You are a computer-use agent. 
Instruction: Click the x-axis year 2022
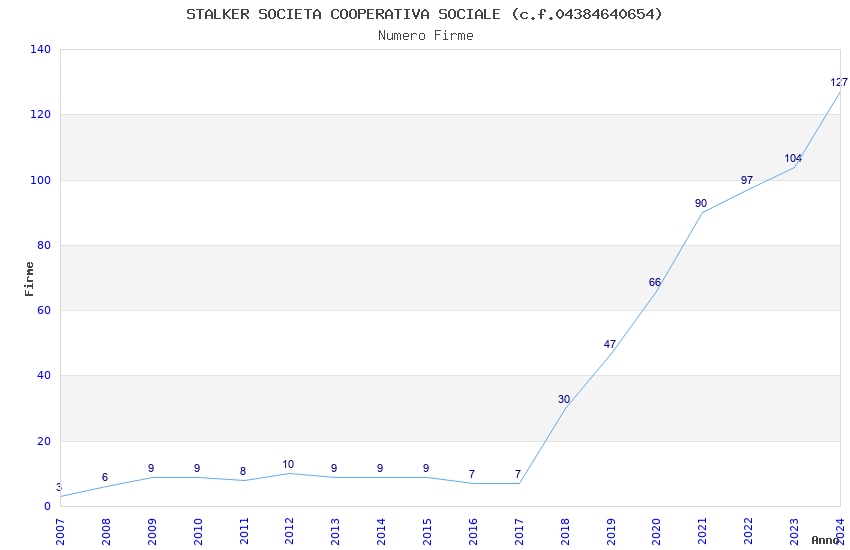click(x=748, y=532)
